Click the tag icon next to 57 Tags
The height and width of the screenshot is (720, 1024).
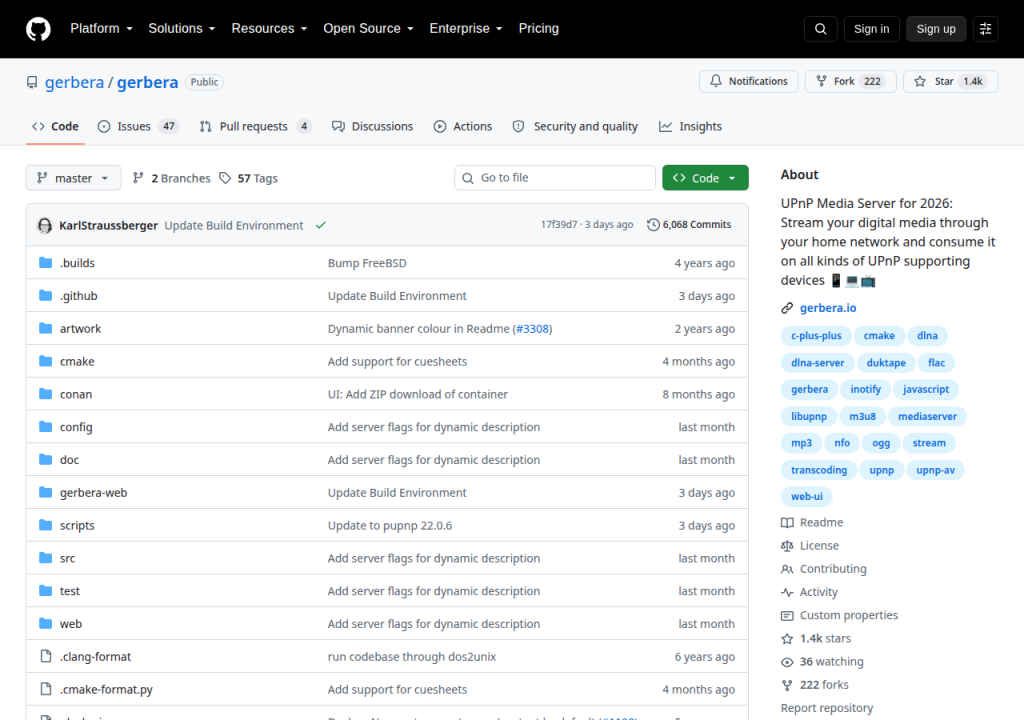pyautogui.click(x=225, y=178)
